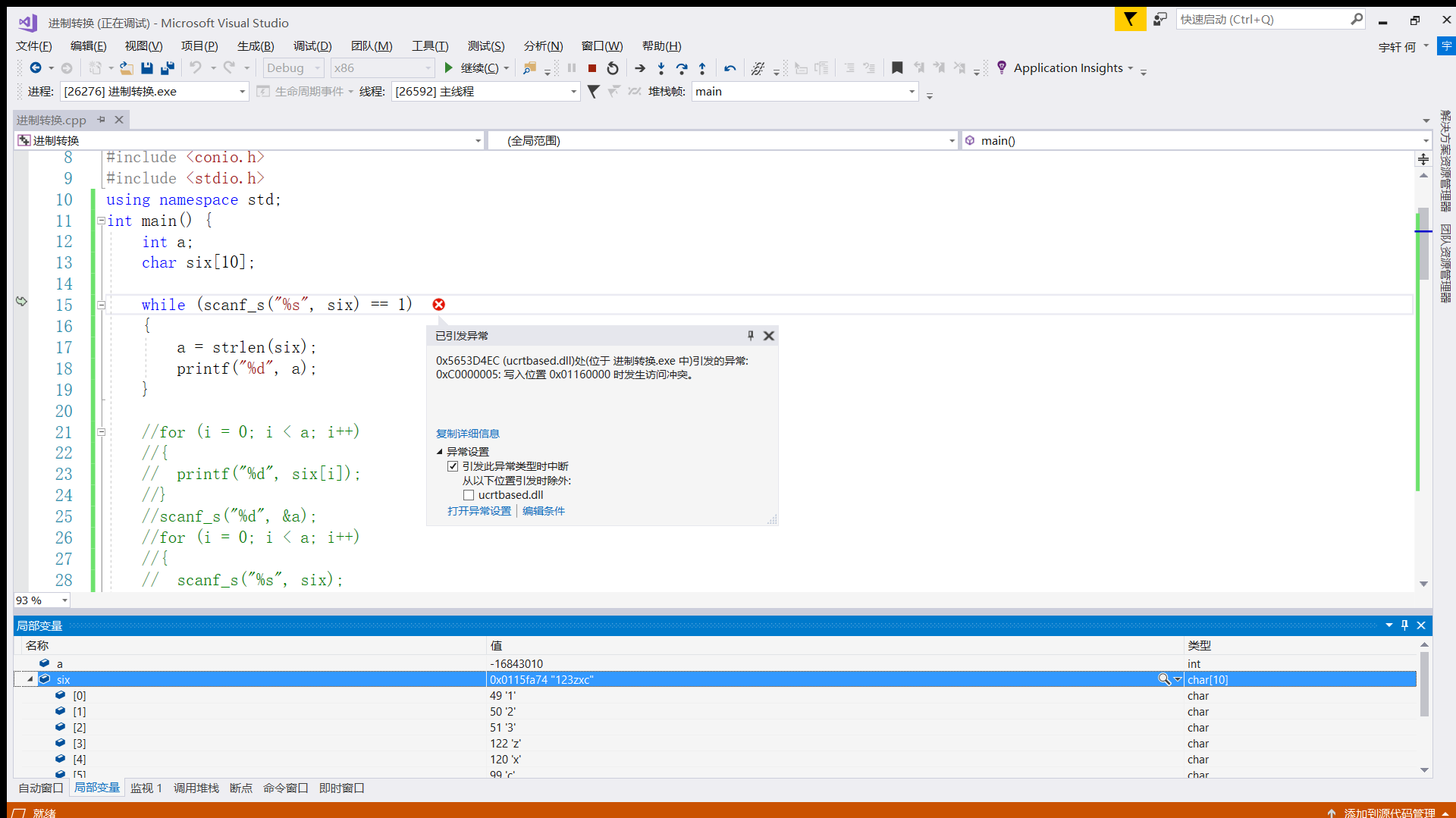Click the Save All icon
This screenshot has width=1456, height=818.
[168, 68]
